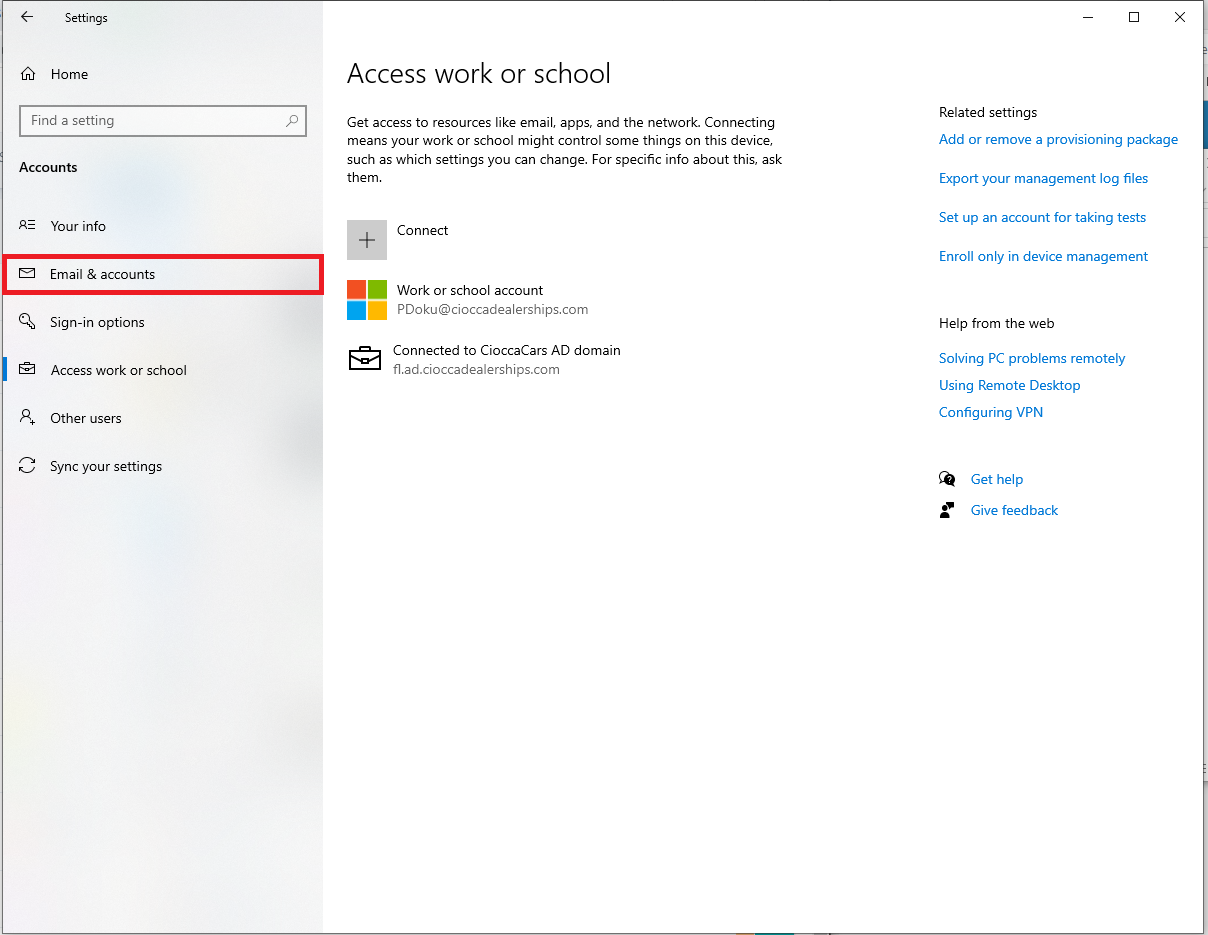Maximize the Settings window
The height and width of the screenshot is (935, 1208).
1134,17
